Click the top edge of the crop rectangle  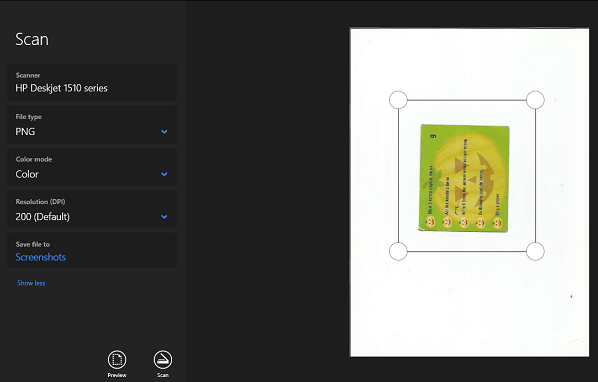[467, 100]
